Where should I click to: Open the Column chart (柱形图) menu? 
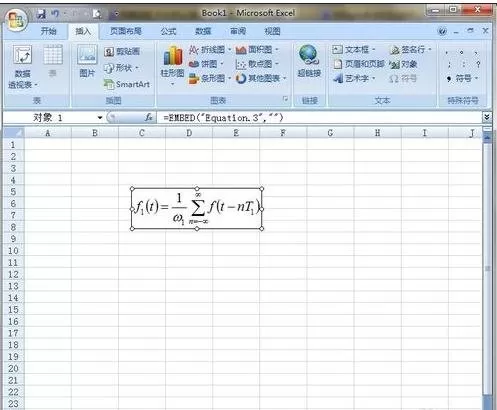(172, 66)
